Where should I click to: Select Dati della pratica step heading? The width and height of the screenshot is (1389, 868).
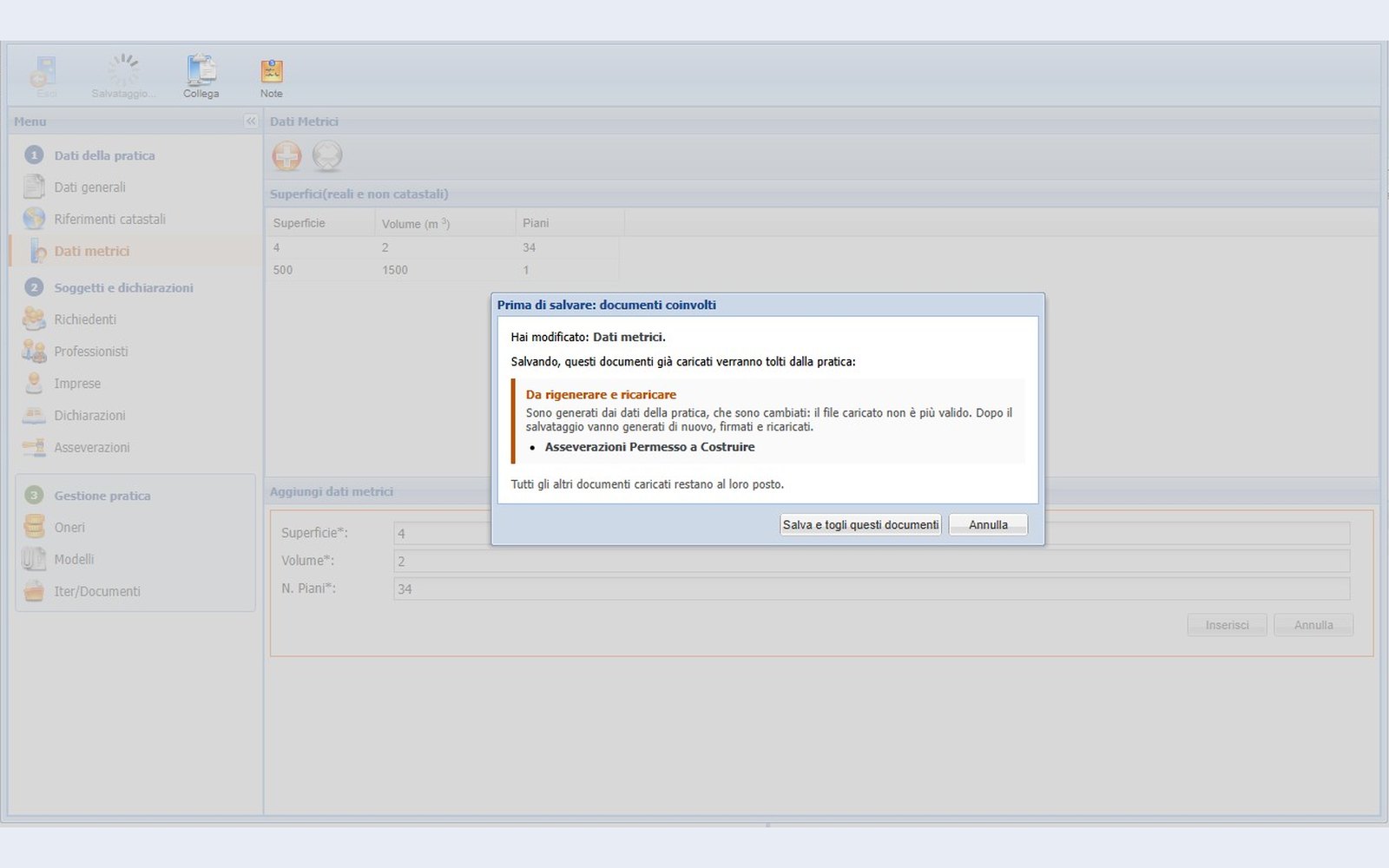[104, 156]
